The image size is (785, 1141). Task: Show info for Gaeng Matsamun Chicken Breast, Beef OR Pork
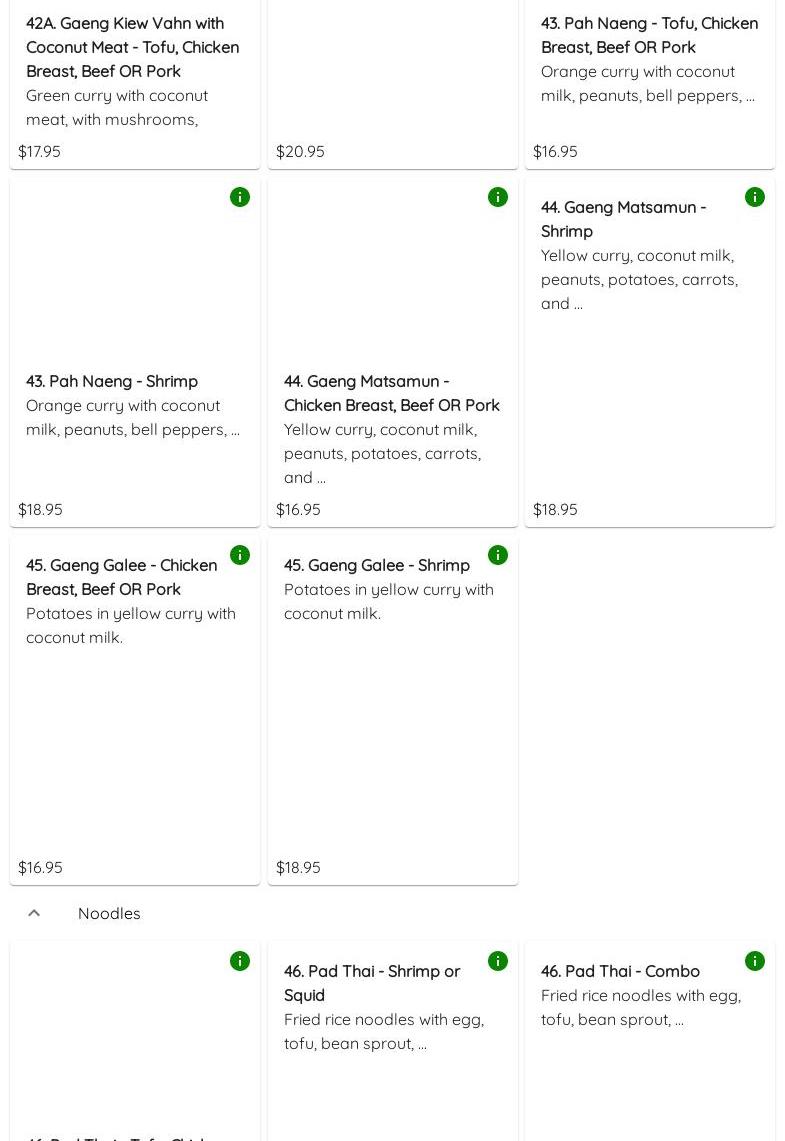pos(498,197)
